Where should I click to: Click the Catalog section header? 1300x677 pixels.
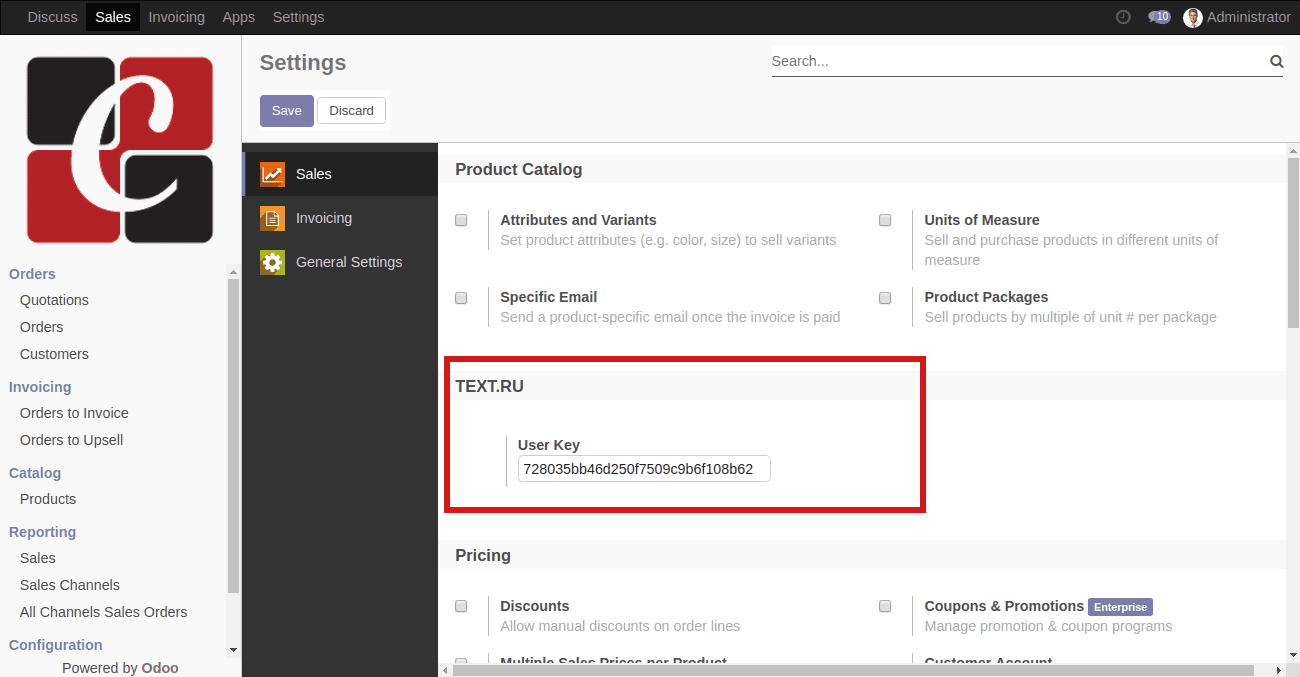point(35,473)
